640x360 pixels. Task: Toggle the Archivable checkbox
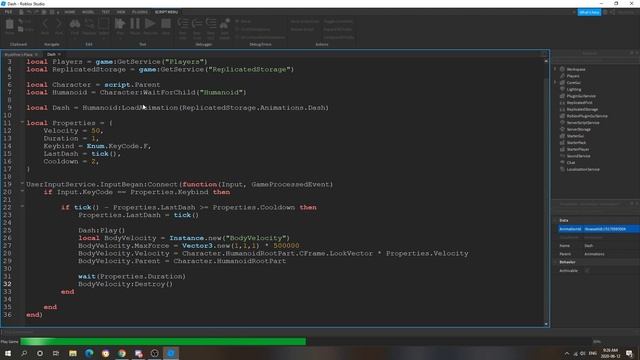coord(587,271)
